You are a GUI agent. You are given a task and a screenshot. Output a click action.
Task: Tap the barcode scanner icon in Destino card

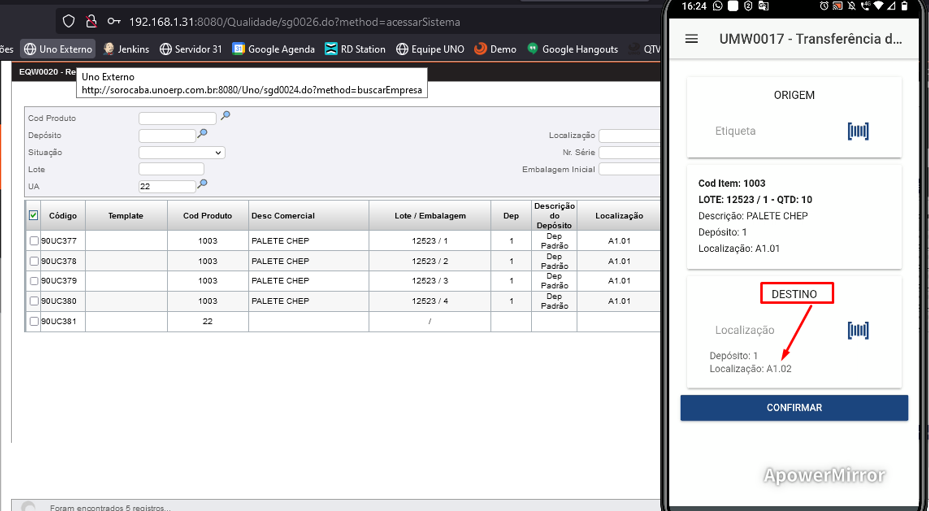(857, 330)
